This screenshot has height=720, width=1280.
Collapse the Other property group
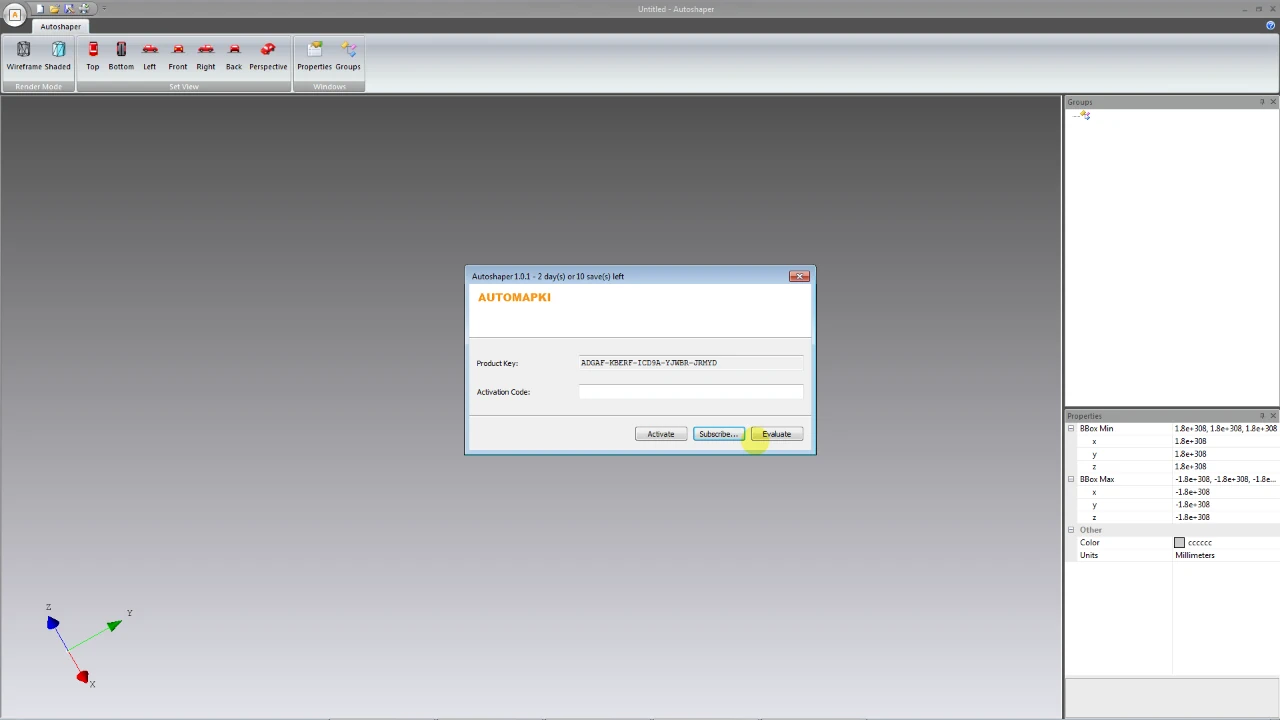(1071, 530)
